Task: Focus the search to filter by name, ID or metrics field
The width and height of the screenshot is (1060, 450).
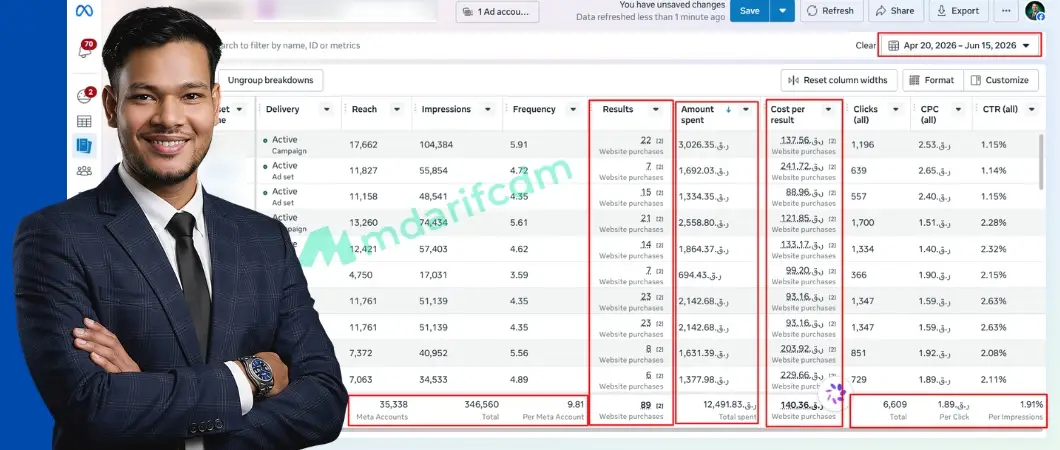Action: (x=291, y=46)
